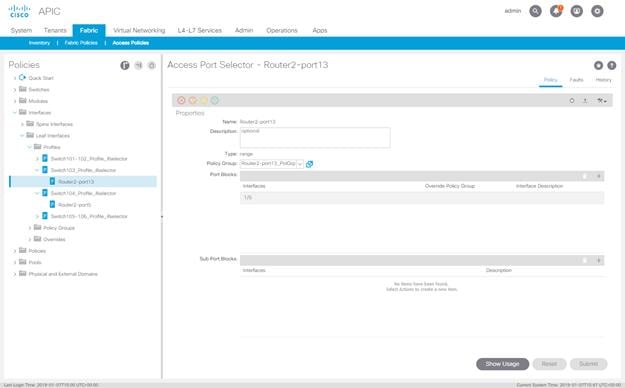This screenshot has height=388, width=625.
Task: Click the Reset button
Action: (x=549, y=364)
